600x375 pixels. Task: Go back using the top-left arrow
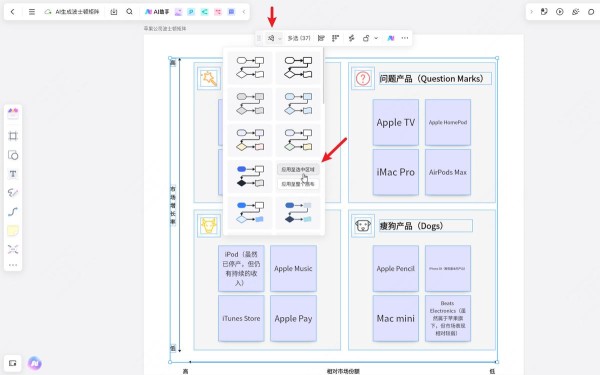click(13, 12)
